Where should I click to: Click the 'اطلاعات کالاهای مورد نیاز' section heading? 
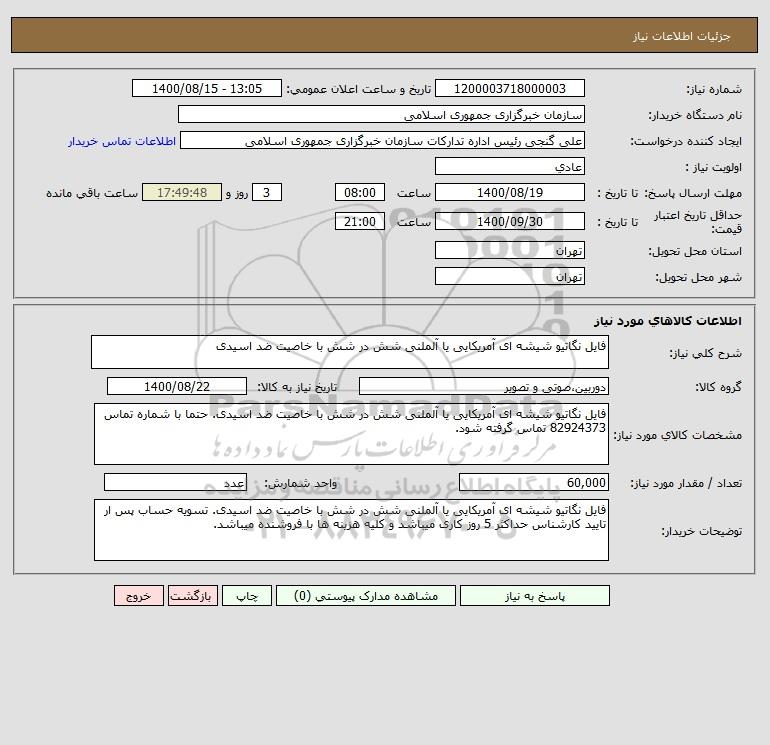[668, 321]
